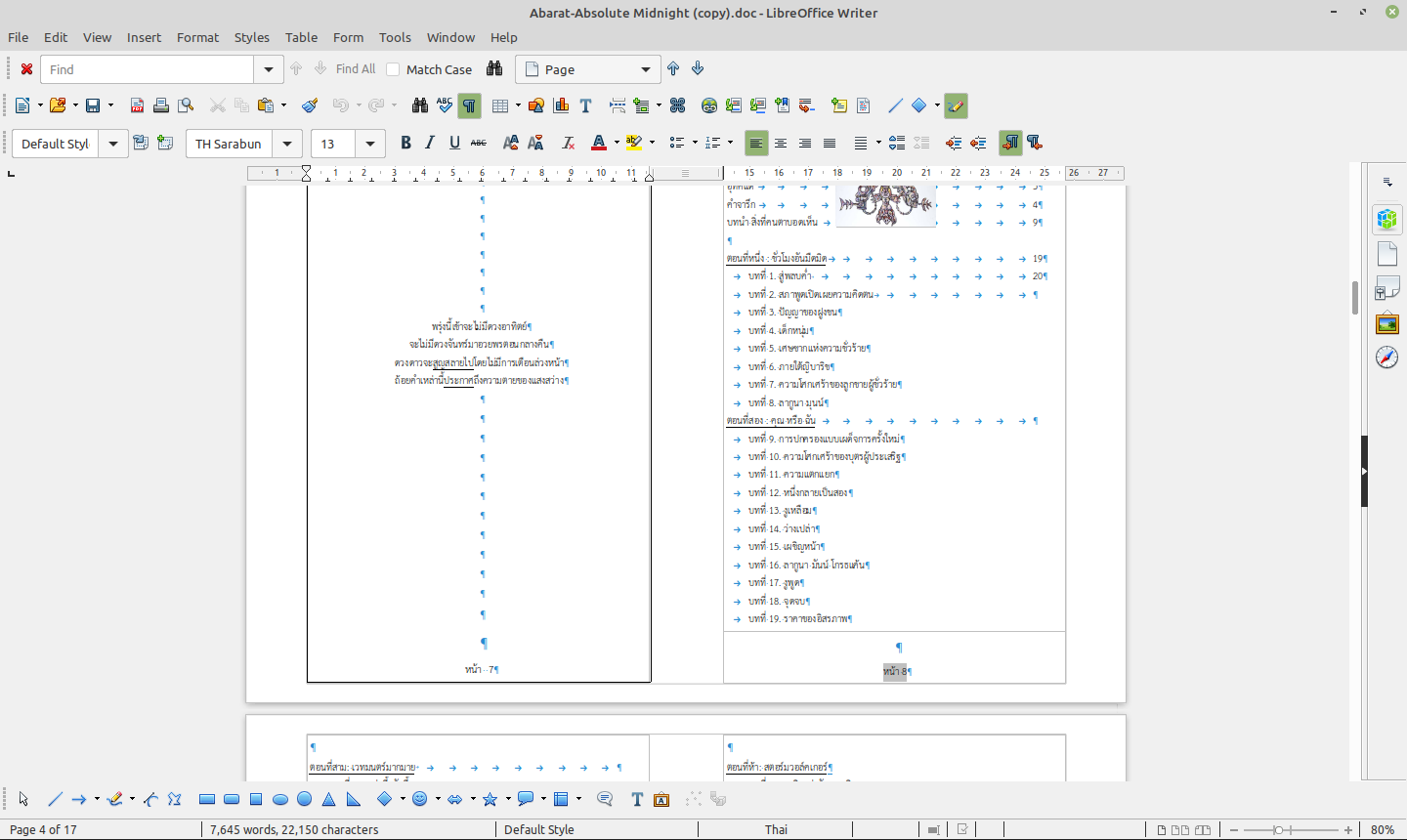The image size is (1407, 840).
Task: Open the Format menu
Action: pyautogui.click(x=197, y=37)
